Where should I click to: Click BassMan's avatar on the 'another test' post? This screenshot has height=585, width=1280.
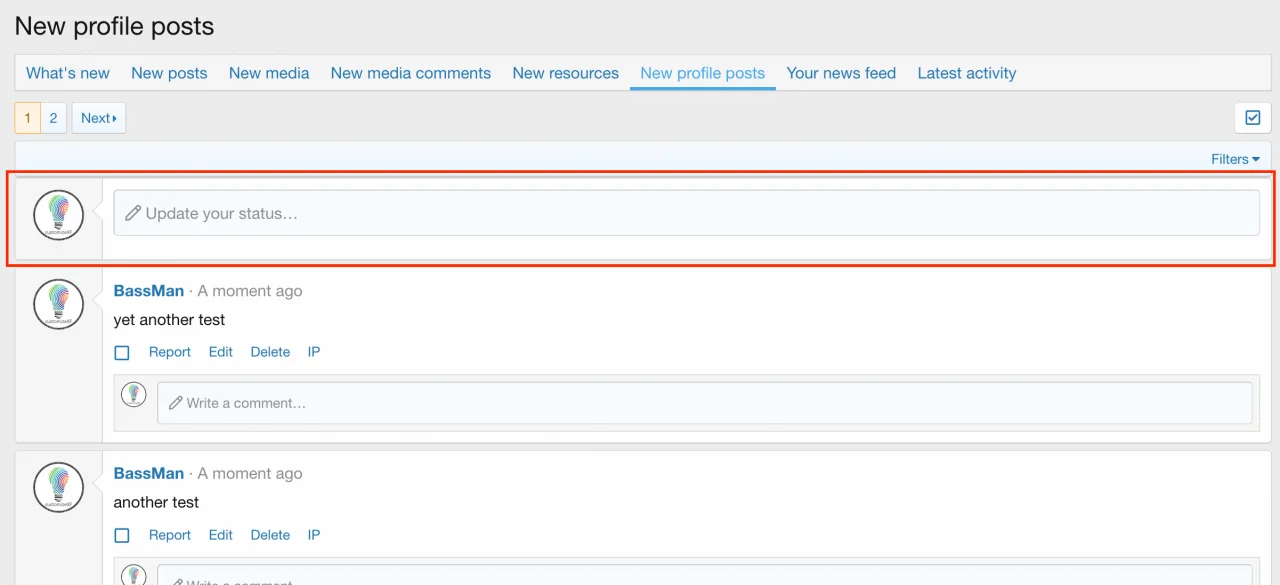pyautogui.click(x=57, y=486)
